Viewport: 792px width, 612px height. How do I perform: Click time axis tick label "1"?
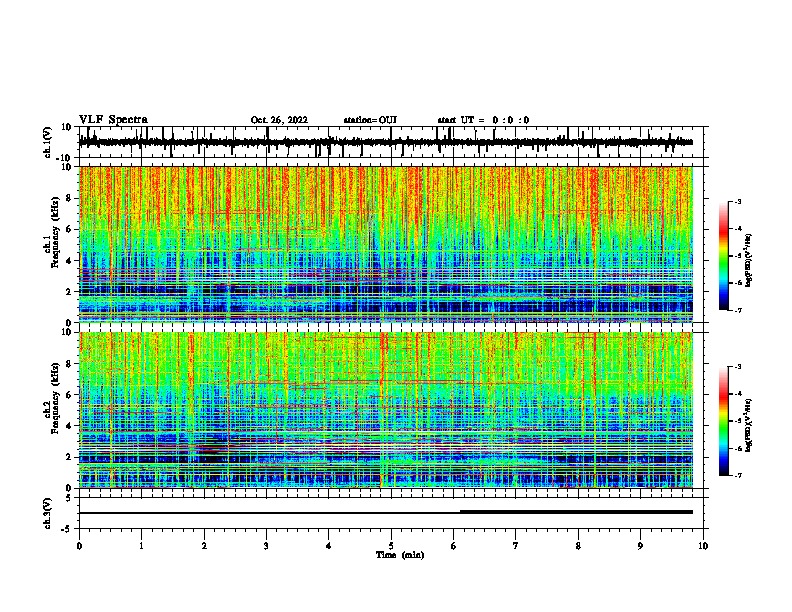click(x=141, y=546)
